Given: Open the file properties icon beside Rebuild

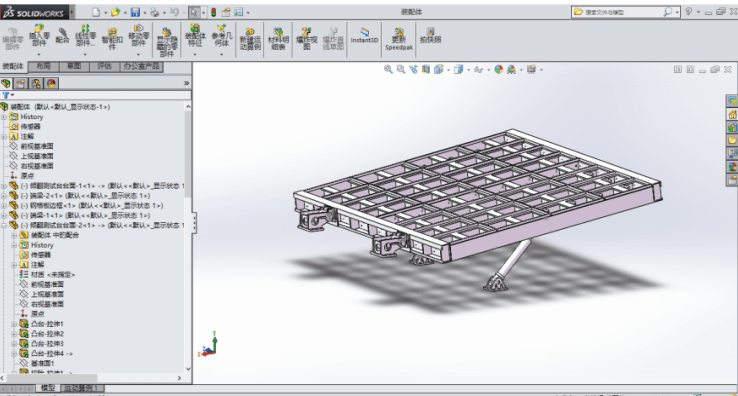Looking at the screenshot, I should pyautogui.click(x=226, y=12).
